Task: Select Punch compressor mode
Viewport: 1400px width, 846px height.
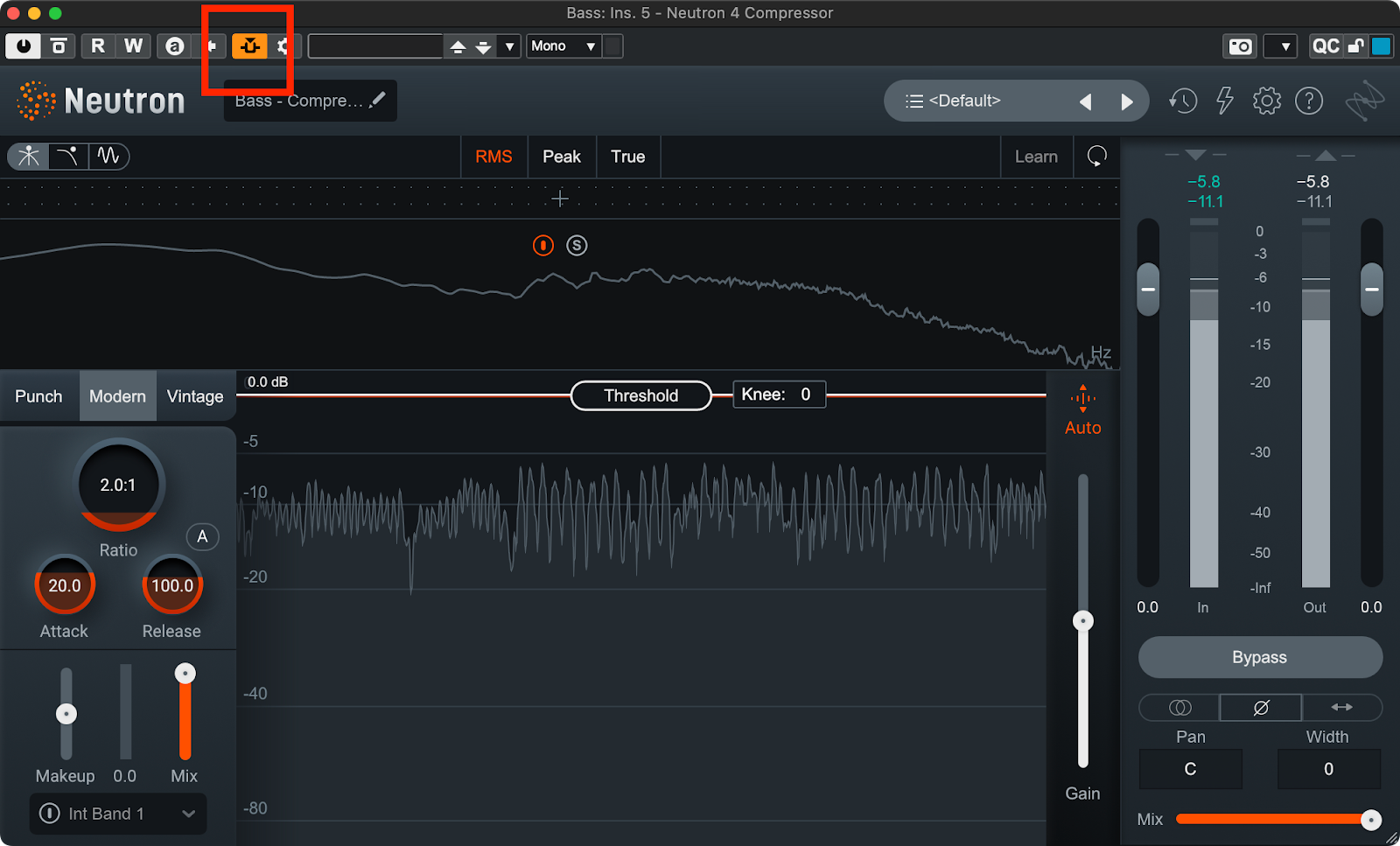Action: pos(39,396)
